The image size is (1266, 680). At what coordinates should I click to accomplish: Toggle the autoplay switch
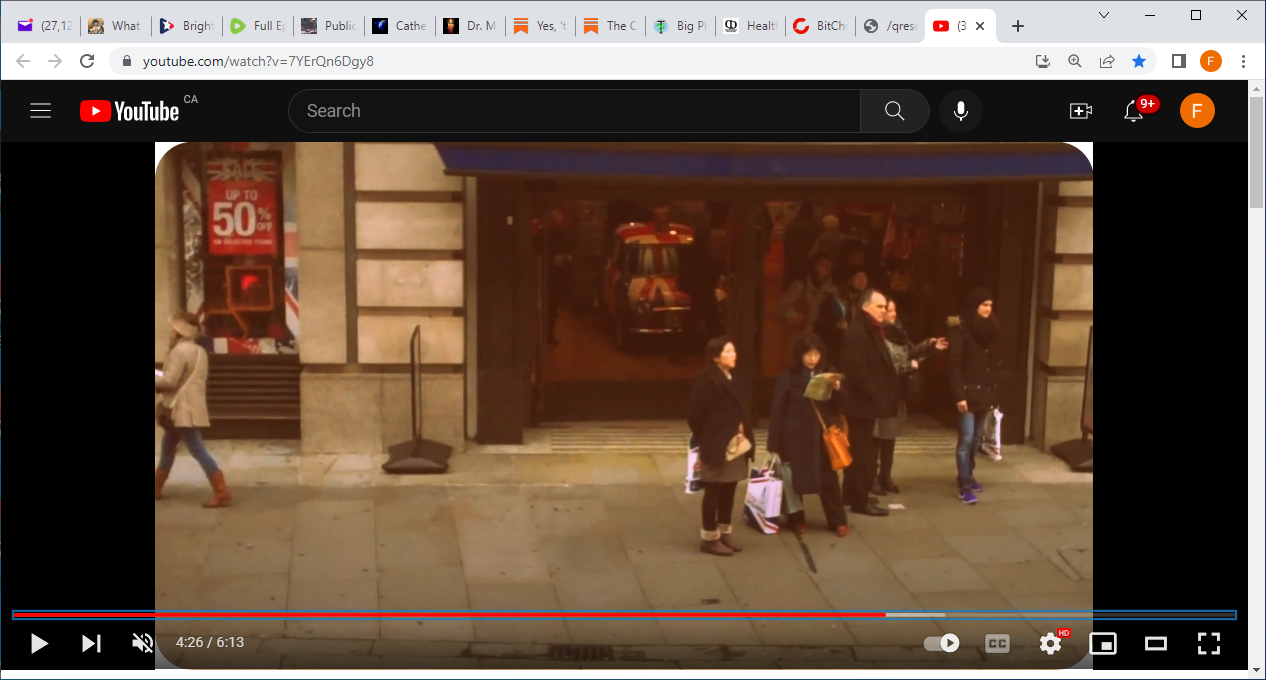coord(942,643)
